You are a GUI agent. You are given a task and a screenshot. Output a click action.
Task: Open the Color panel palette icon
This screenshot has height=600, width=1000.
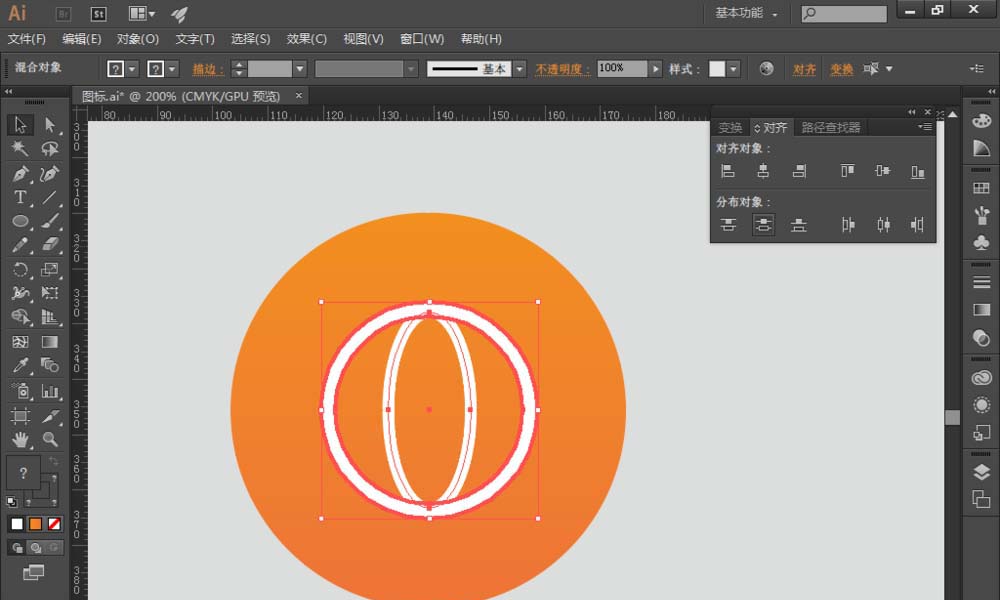click(982, 121)
